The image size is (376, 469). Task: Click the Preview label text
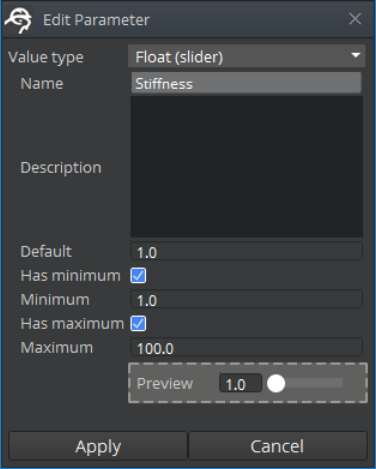click(x=165, y=384)
